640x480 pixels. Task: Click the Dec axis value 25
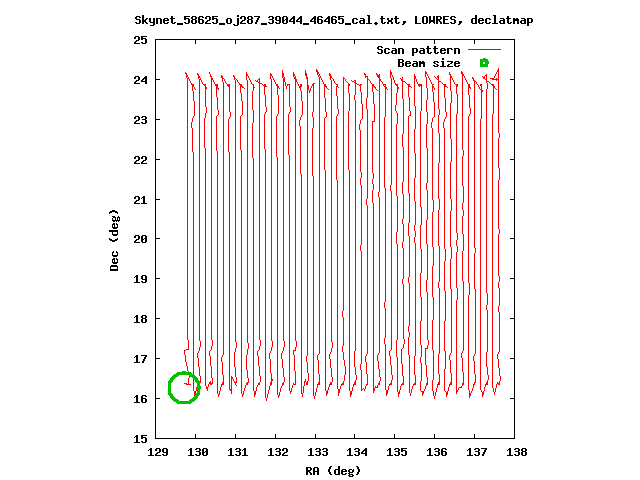click(x=140, y=40)
